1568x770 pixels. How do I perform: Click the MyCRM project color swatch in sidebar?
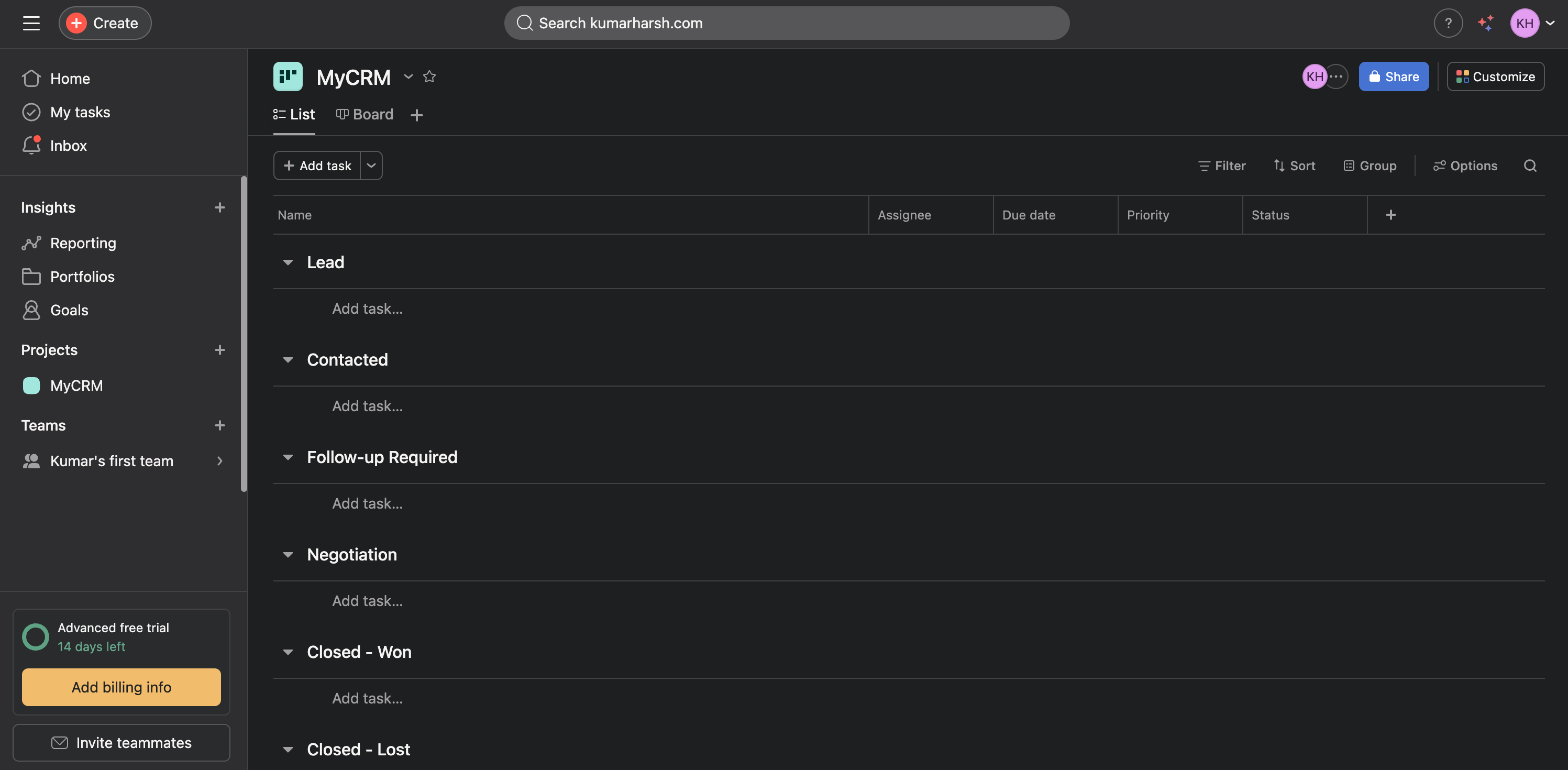(x=31, y=386)
